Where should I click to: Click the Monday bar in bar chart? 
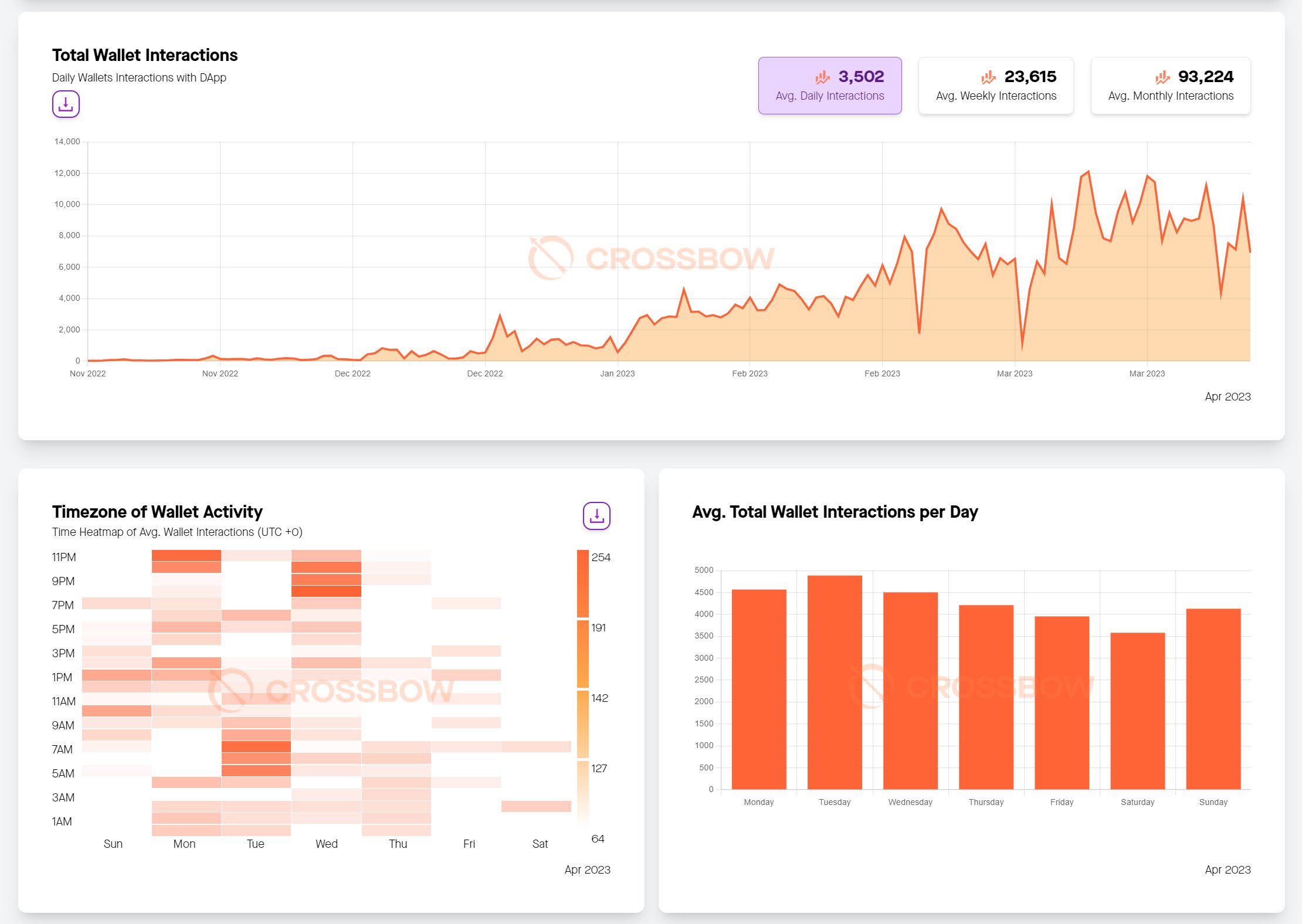click(759, 689)
